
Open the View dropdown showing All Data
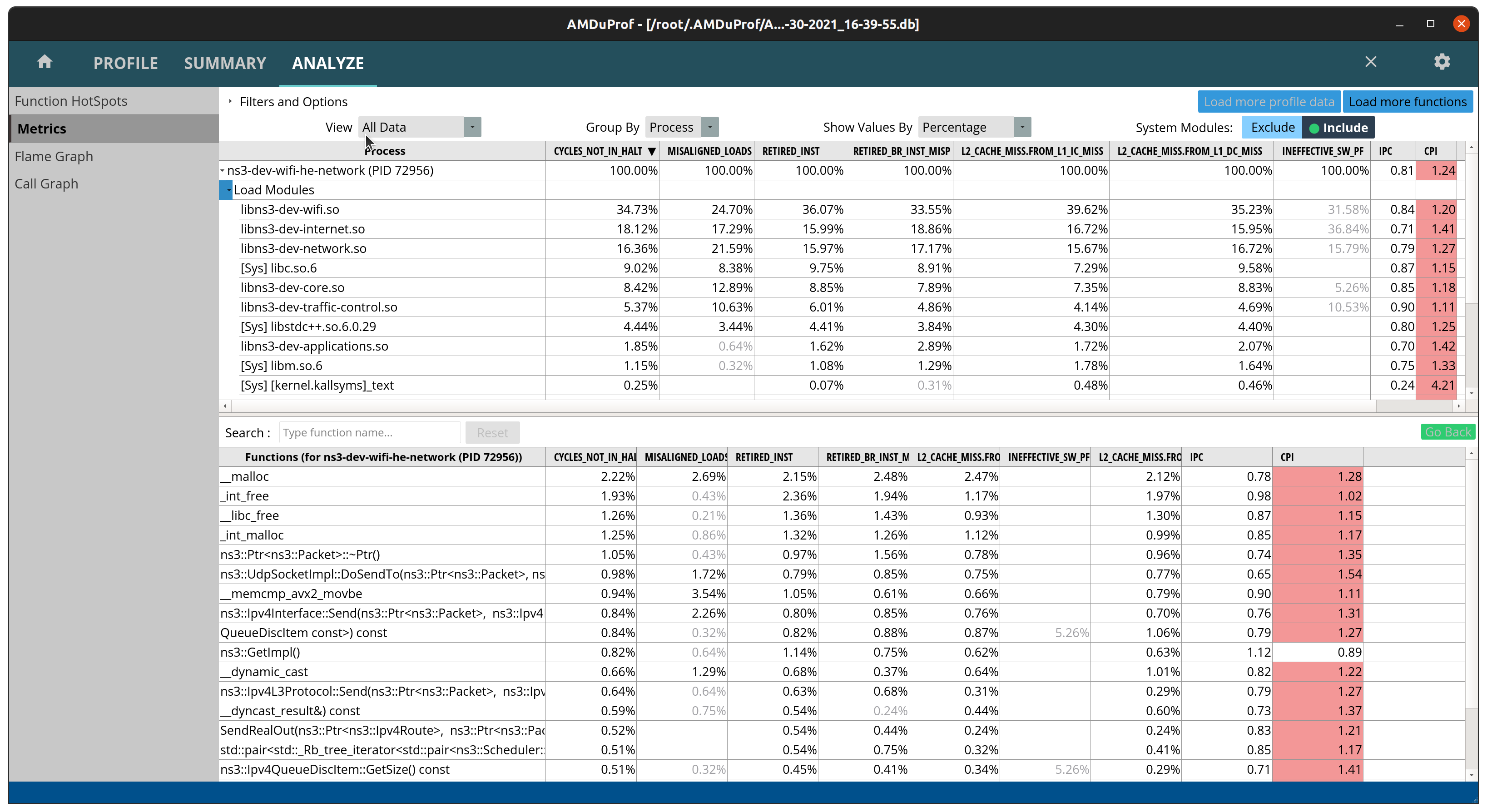tap(472, 127)
